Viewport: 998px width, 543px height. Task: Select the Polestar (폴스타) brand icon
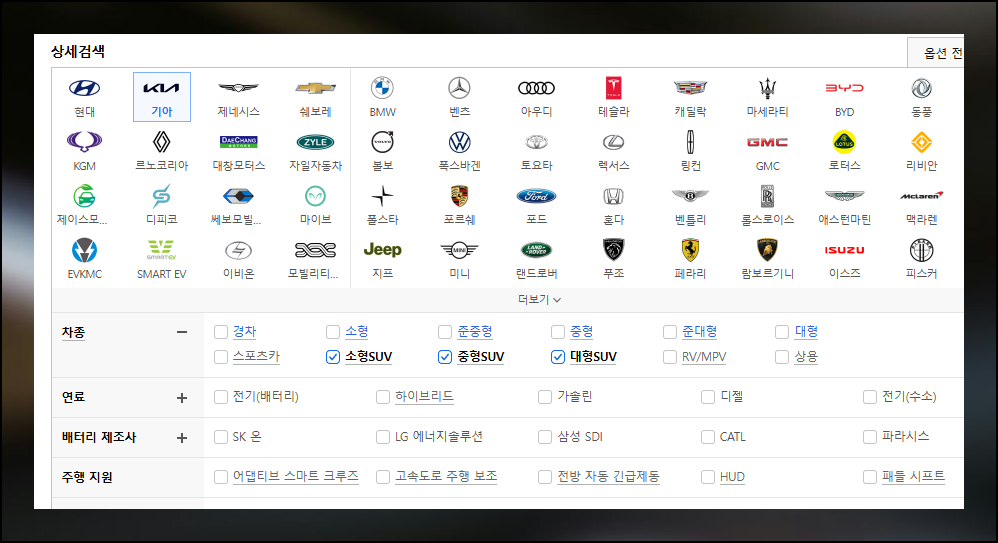(383, 196)
